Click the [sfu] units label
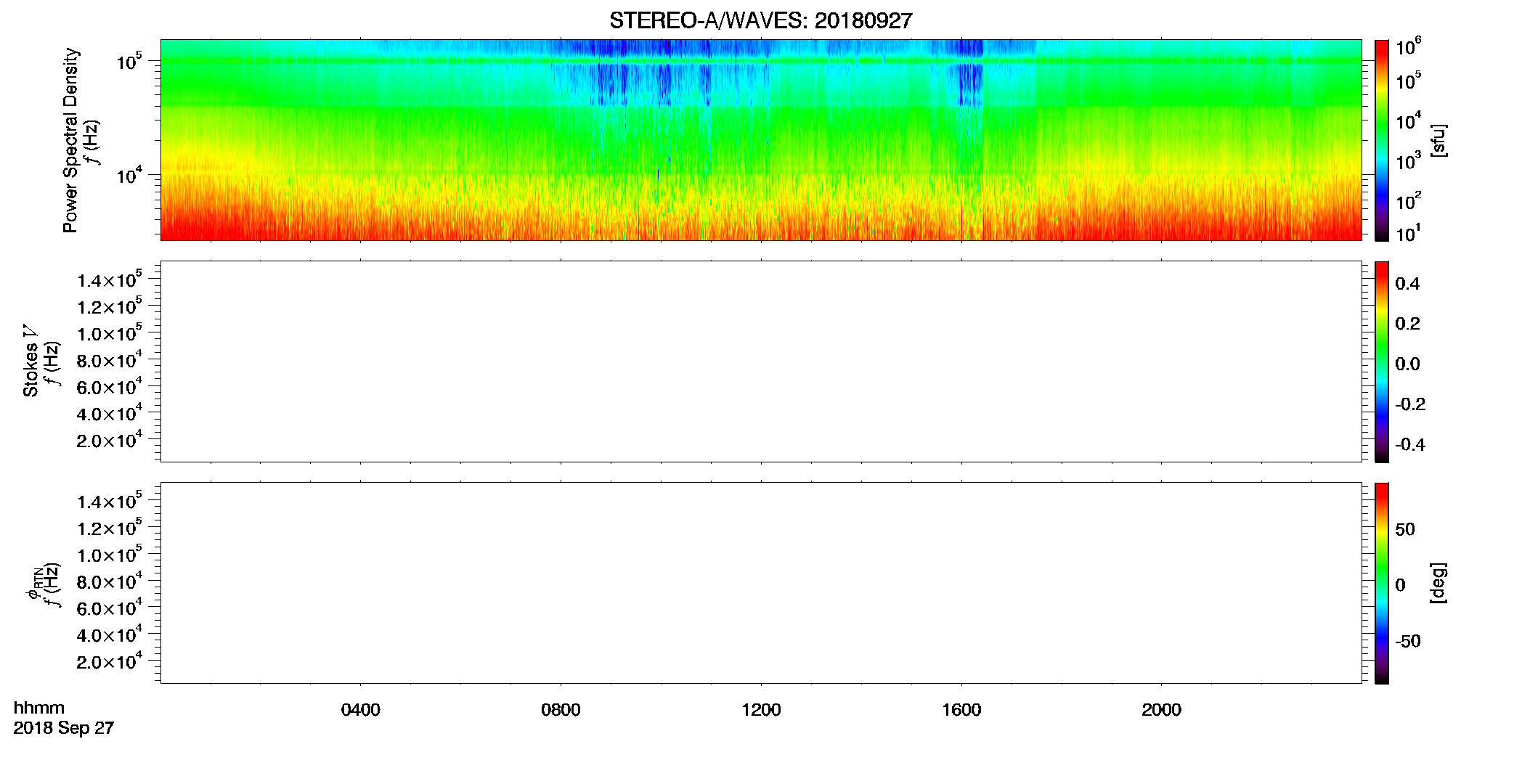This screenshot has height=784, width=1522. (1438, 141)
